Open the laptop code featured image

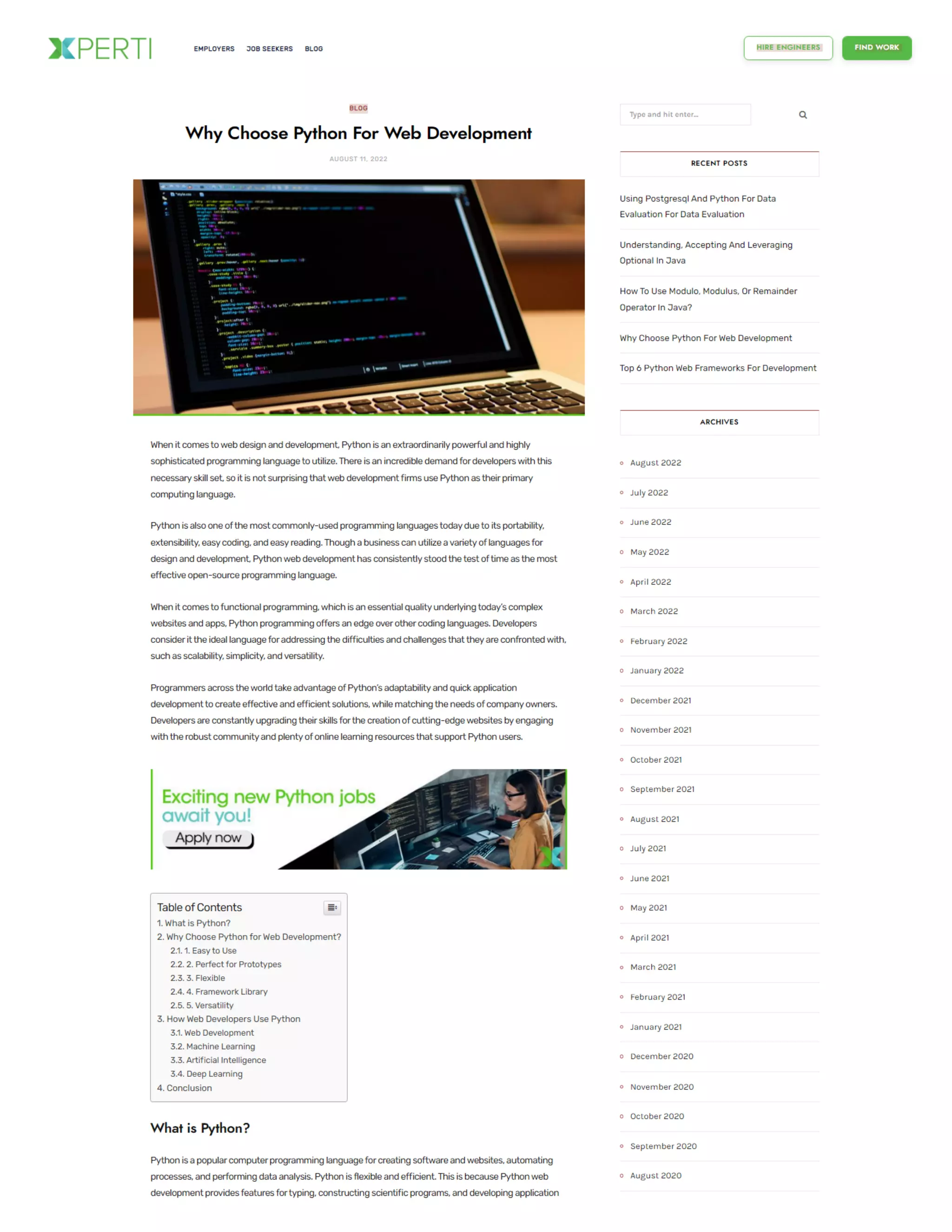point(359,297)
